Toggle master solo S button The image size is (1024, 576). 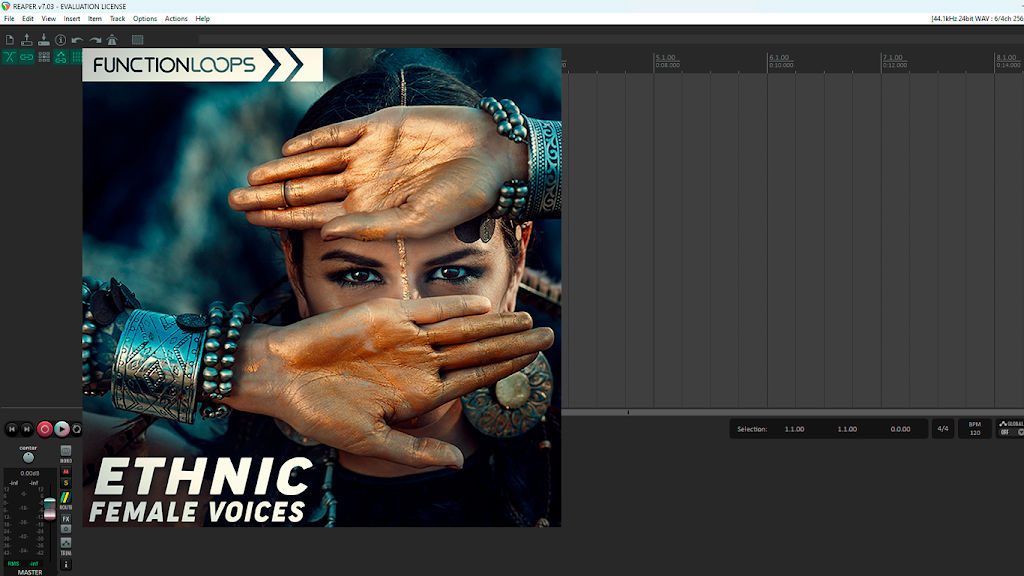[x=66, y=483]
